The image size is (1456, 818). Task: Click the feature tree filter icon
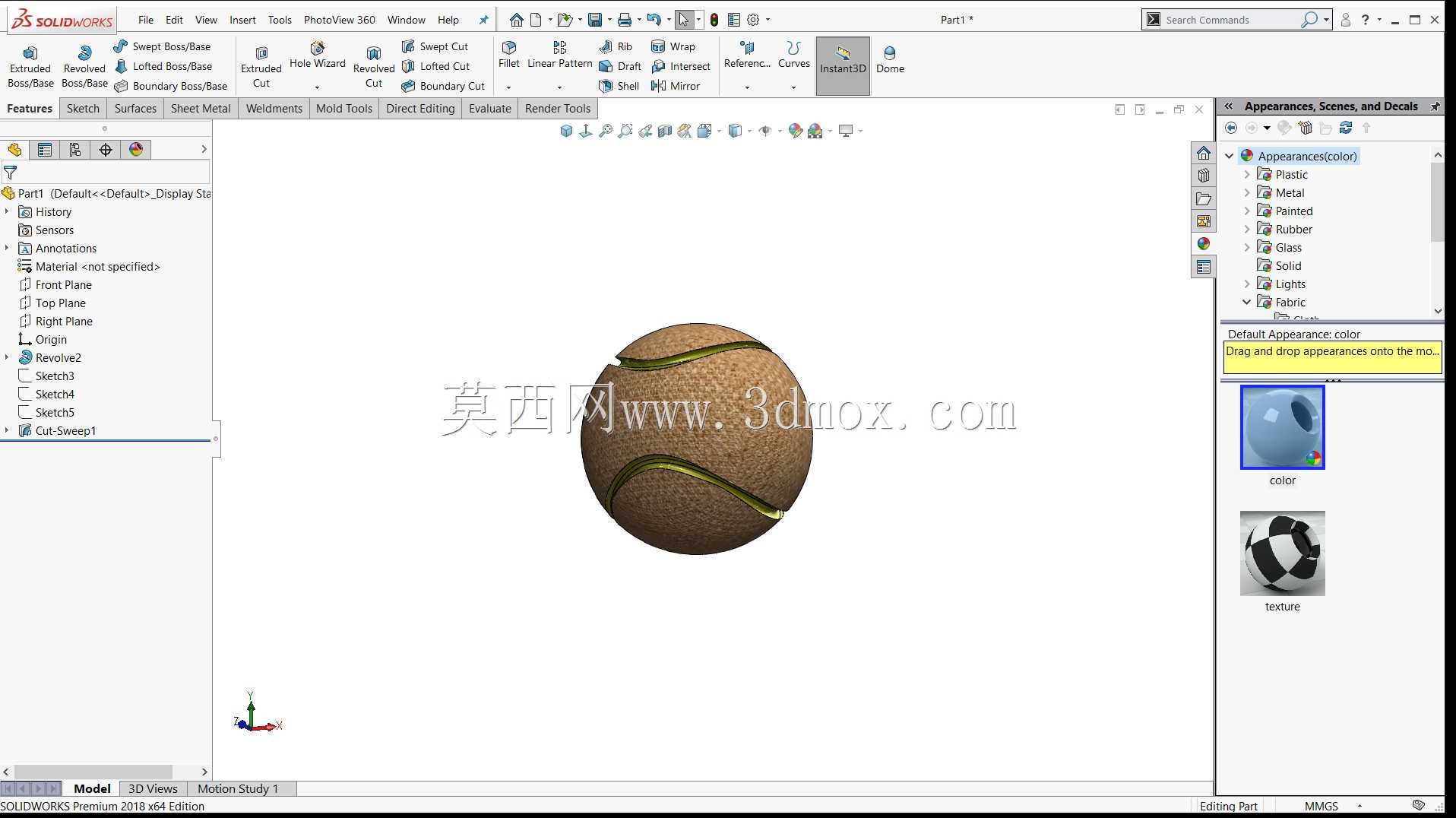click(x=11, y=173)
